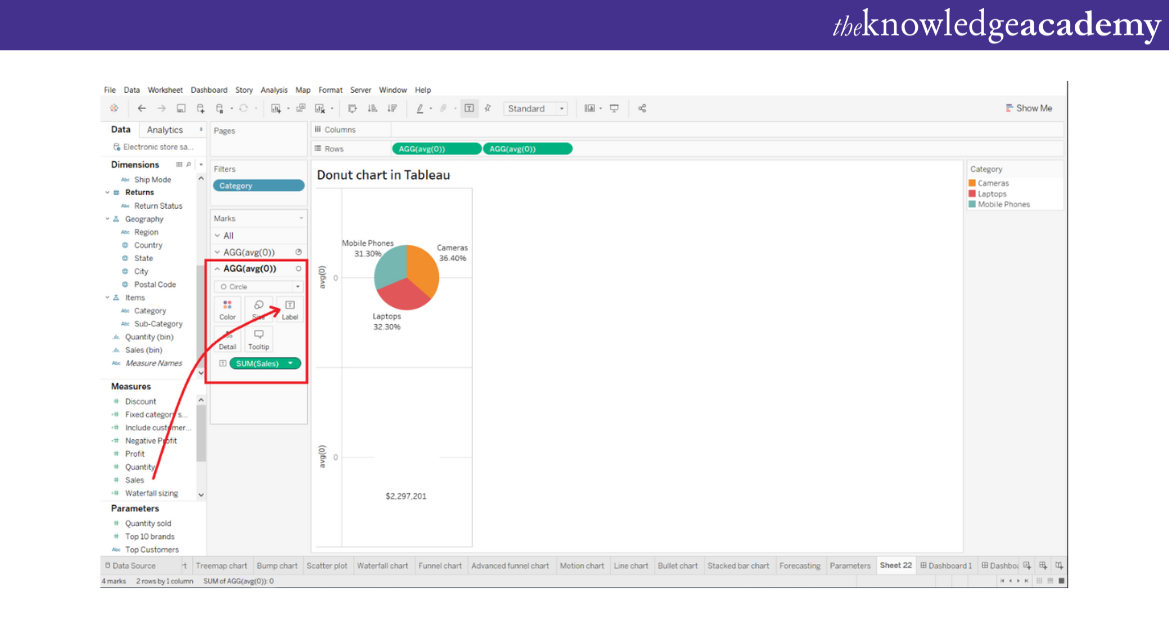Open the Tooltip marks button

pos(259,339)
